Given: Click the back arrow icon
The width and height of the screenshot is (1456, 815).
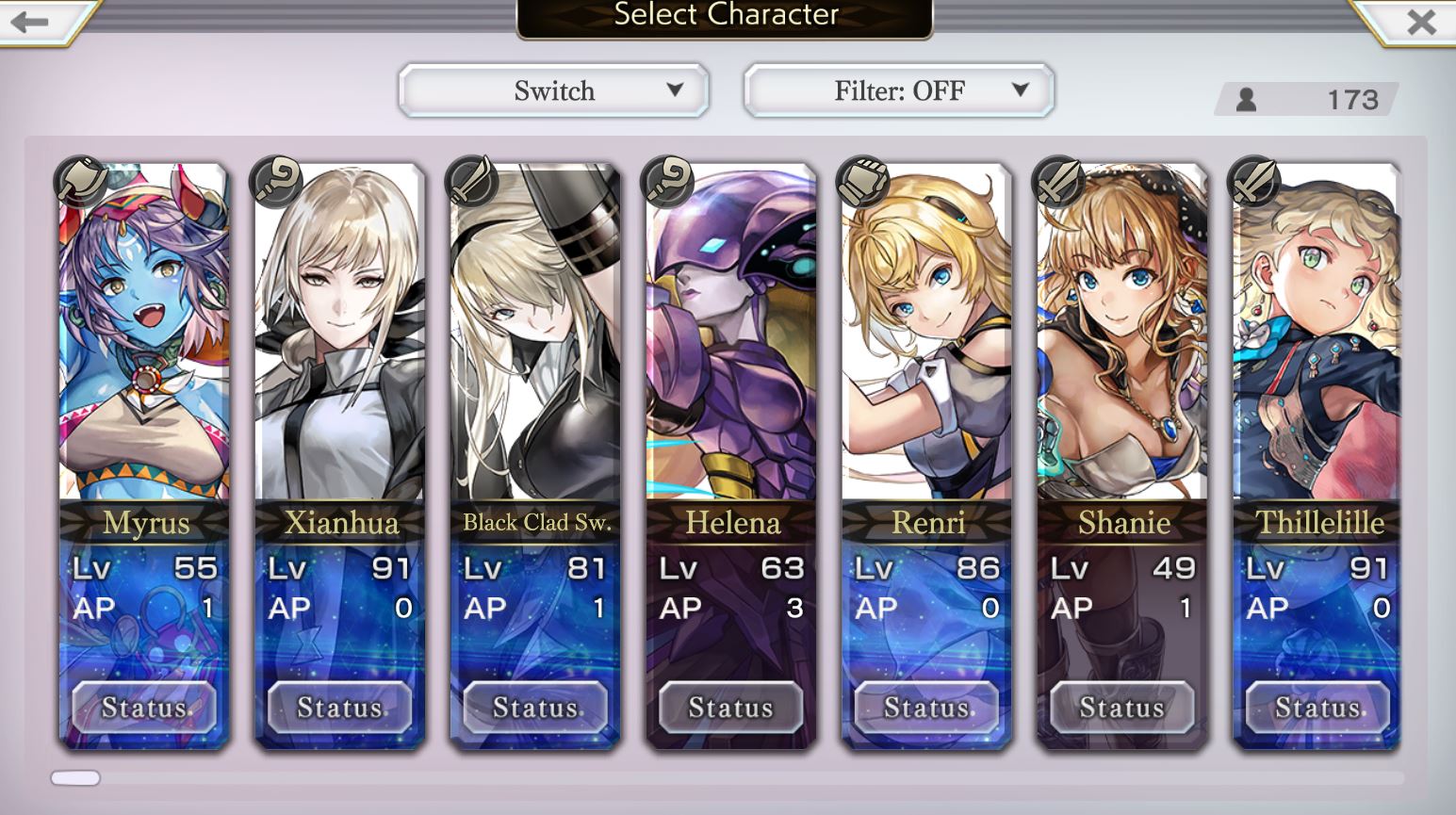Looking at the screenshot, I should coord(29,21).
